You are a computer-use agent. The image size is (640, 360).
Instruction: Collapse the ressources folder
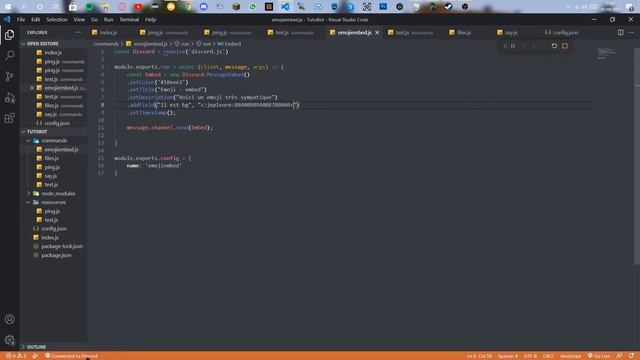pyautogui.click(x=53, y=202)
